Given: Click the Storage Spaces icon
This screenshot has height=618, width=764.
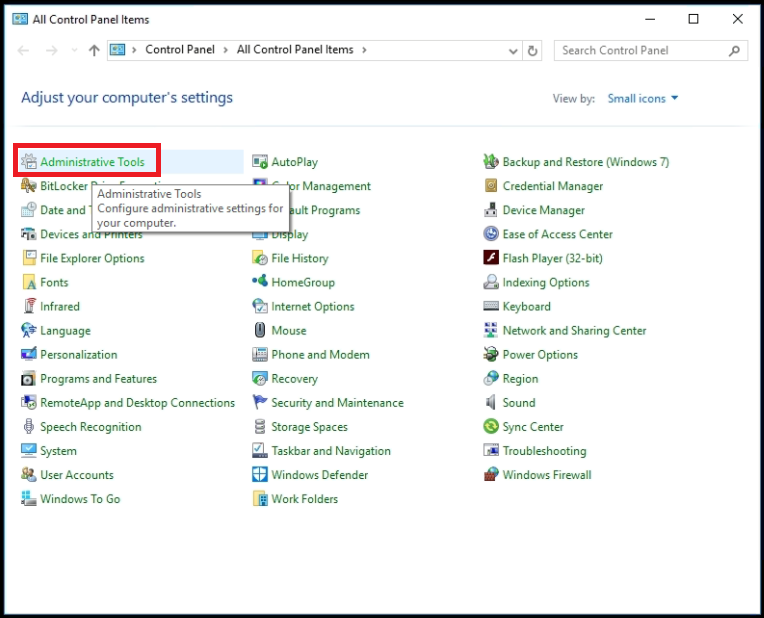Looking at the screenshot, I should 260,426.
